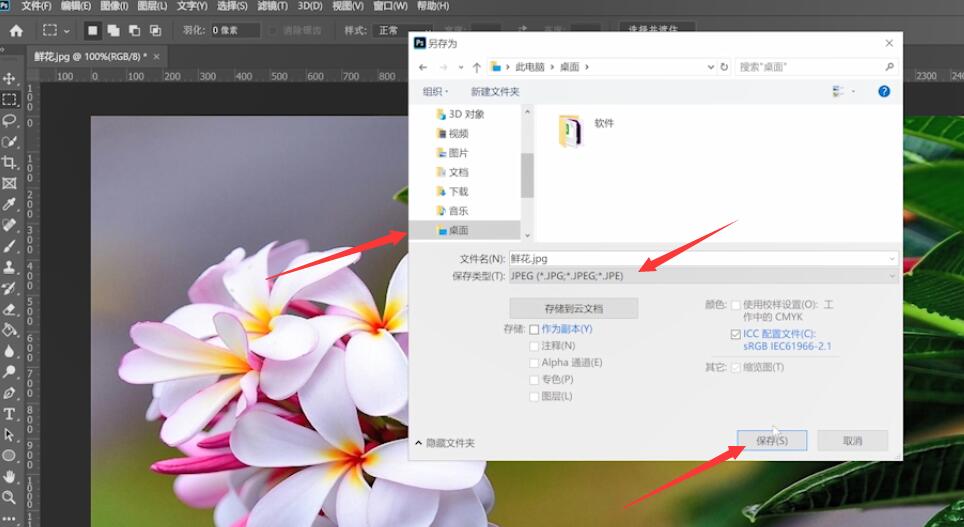This screenshot has height=527, width=964.
Task: Choose Add to Selection mode icon
Action: 114,30
